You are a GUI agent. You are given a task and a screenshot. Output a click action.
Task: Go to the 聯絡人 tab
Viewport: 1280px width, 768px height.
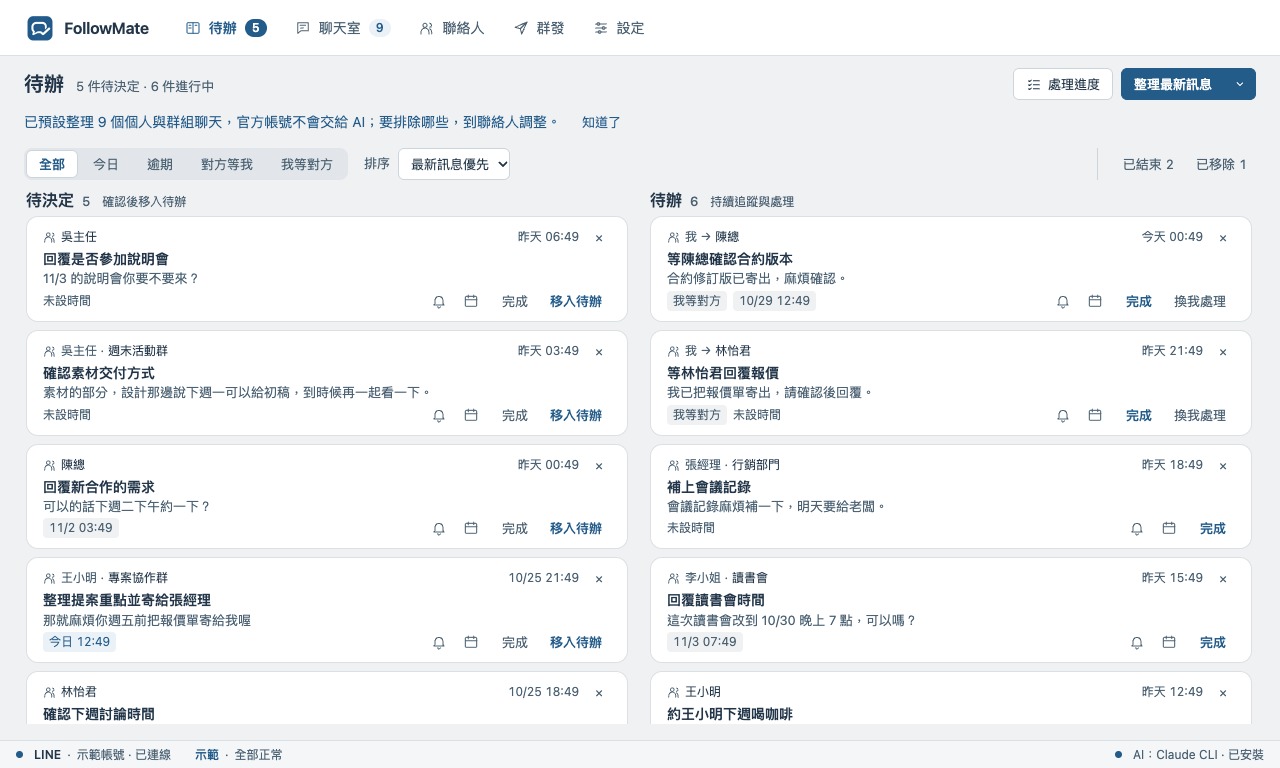(452, 28)
